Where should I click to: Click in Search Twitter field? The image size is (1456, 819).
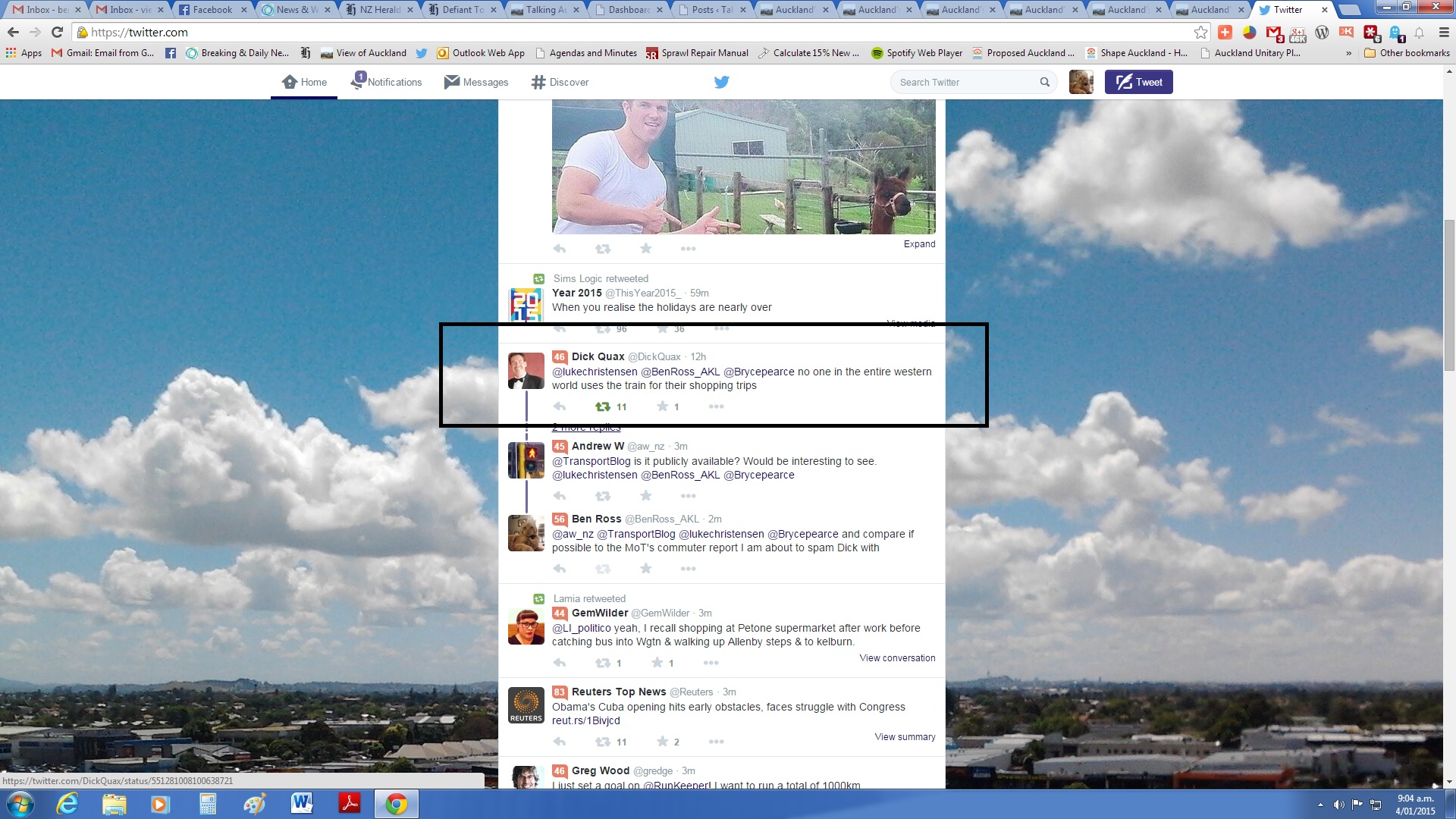[963, 82]
